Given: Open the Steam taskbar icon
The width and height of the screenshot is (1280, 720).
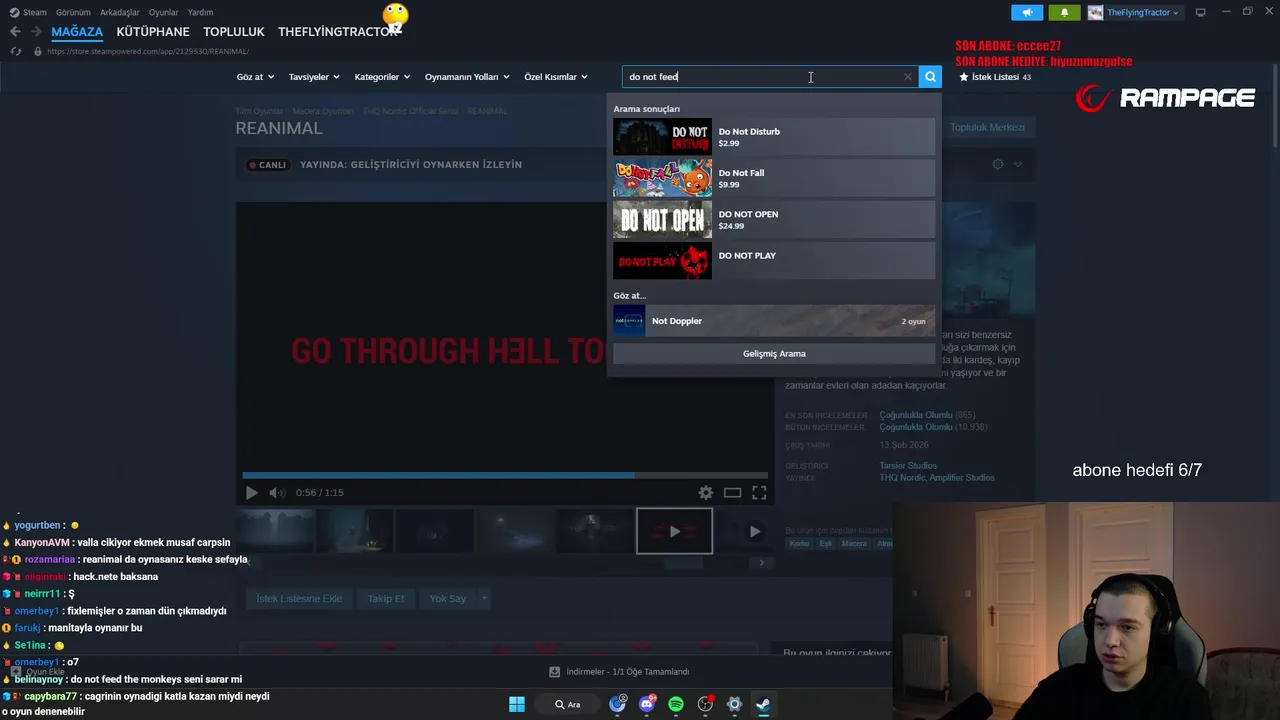Looking at the screenshot, I should point(763,704).
